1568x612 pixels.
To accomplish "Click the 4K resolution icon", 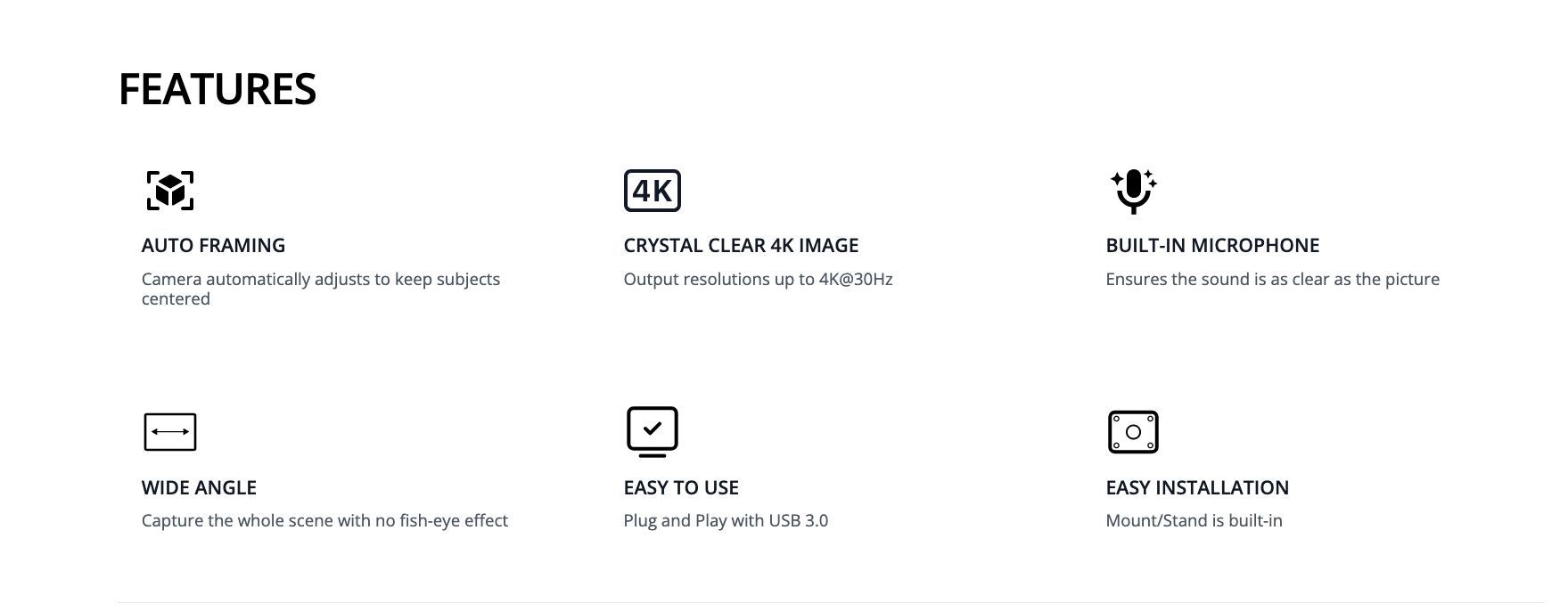I will (x=652, y=191).
